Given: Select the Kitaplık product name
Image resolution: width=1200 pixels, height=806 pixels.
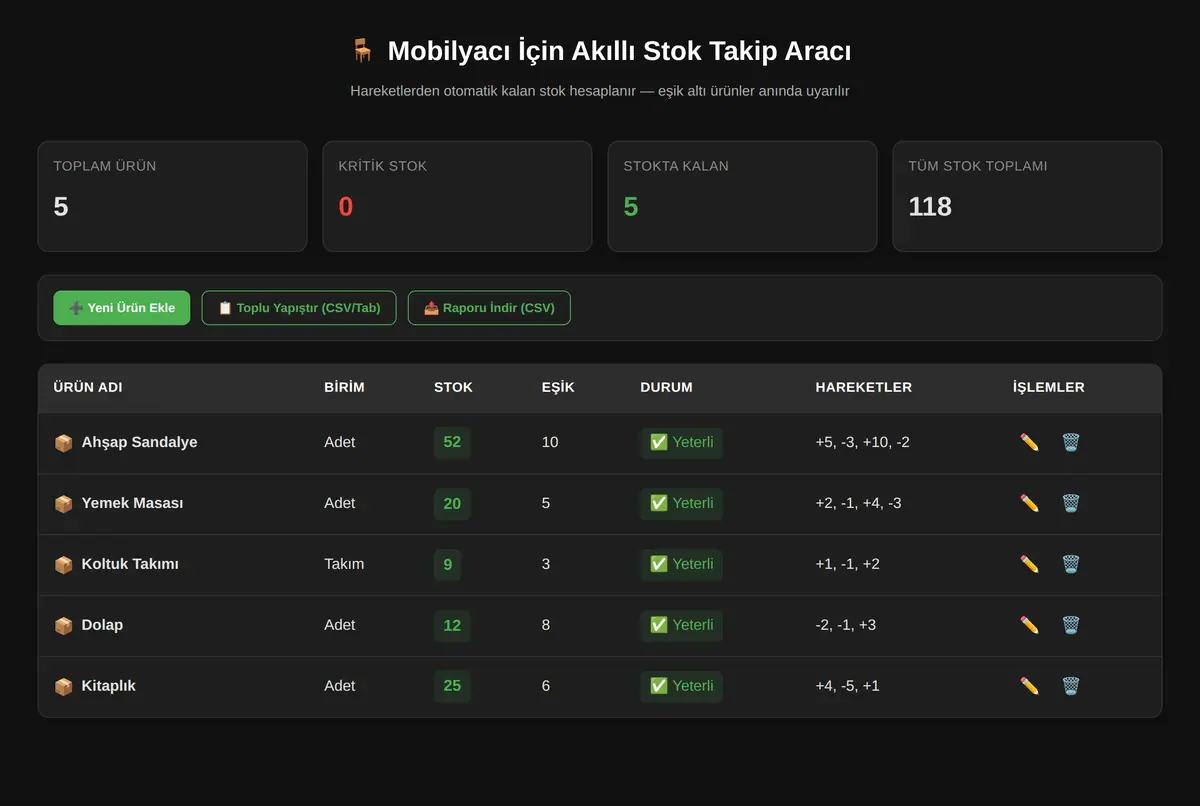Looking at the screenshot, I should pos(108,686).
